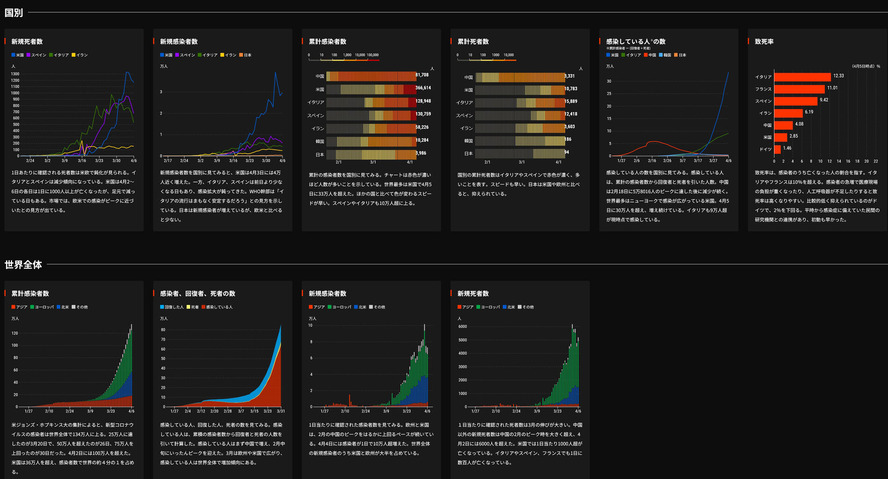Image resolution: width=888 pixels, height=479 pixels.
Task: Click the ドイツ bar in 致死率 chart
Action: pos(778,149)
